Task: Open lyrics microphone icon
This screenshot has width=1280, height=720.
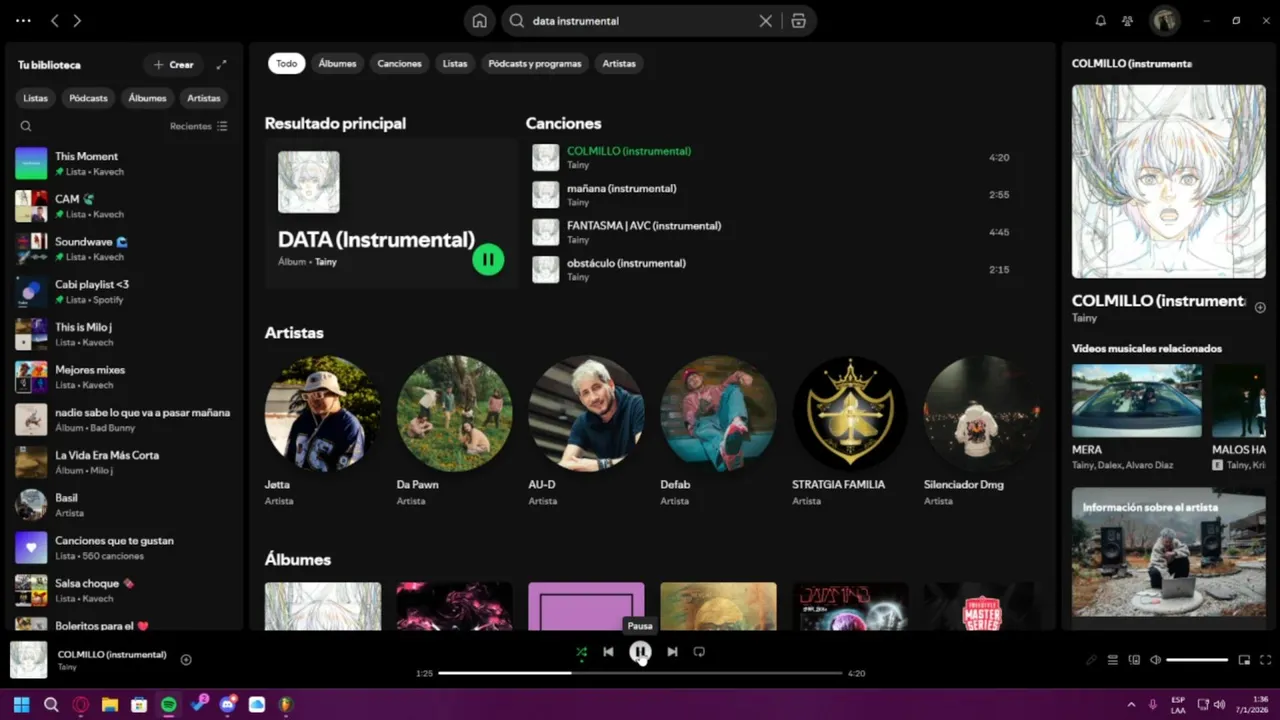Action: click(1091, 660)
